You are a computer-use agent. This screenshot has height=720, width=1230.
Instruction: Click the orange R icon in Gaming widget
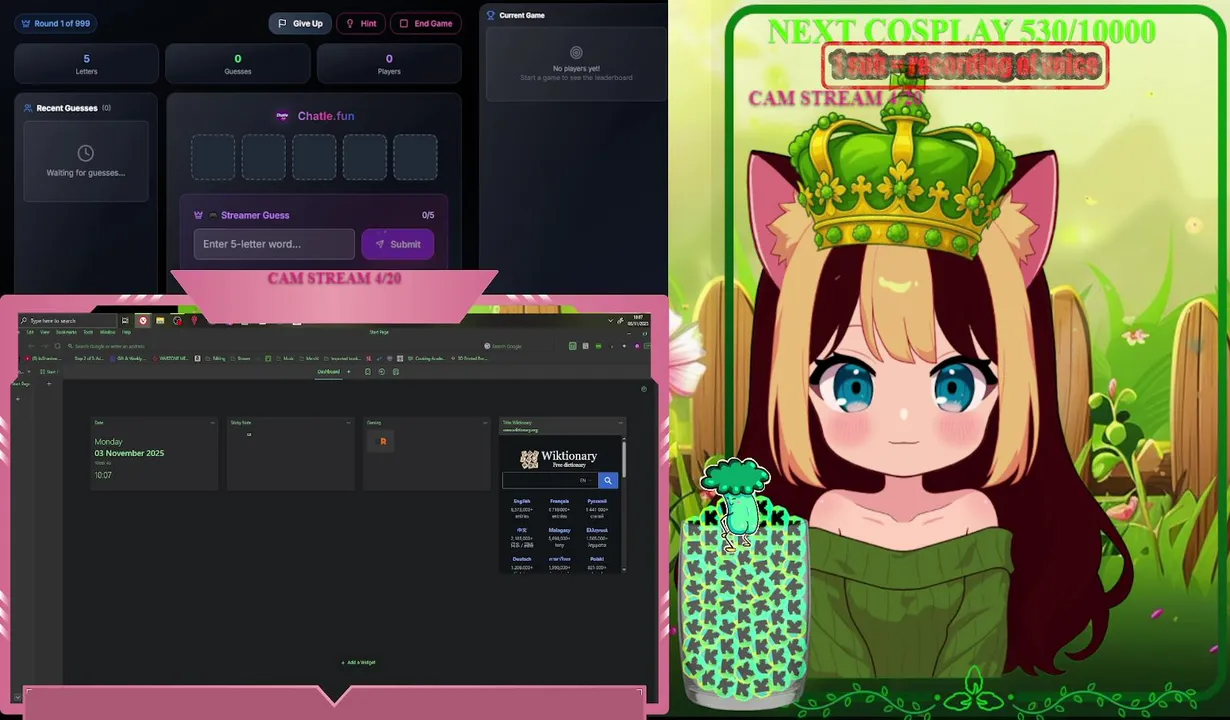pos(381,441)
